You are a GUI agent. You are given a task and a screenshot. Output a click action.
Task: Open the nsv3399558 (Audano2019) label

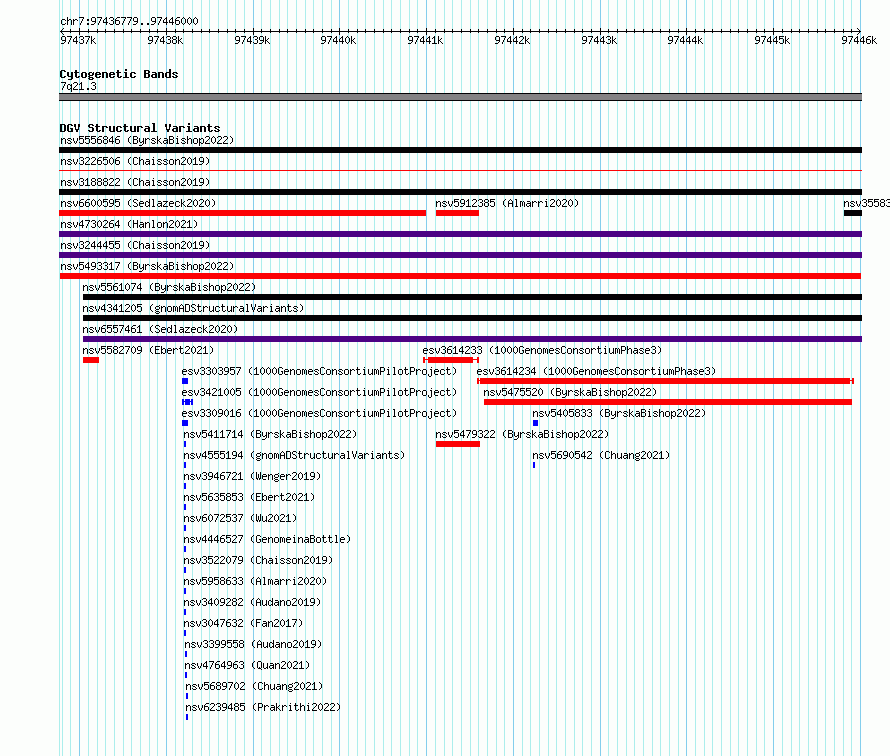[253, 644]
